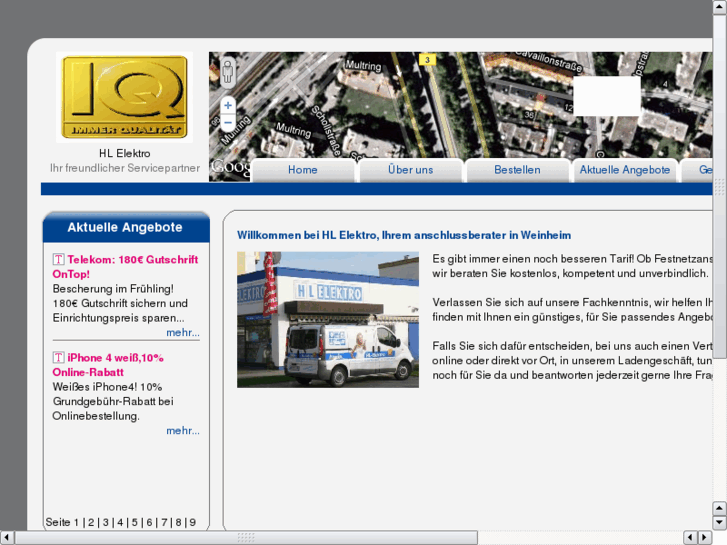
Task: Go to offers page 2
Action: (91, 523)
